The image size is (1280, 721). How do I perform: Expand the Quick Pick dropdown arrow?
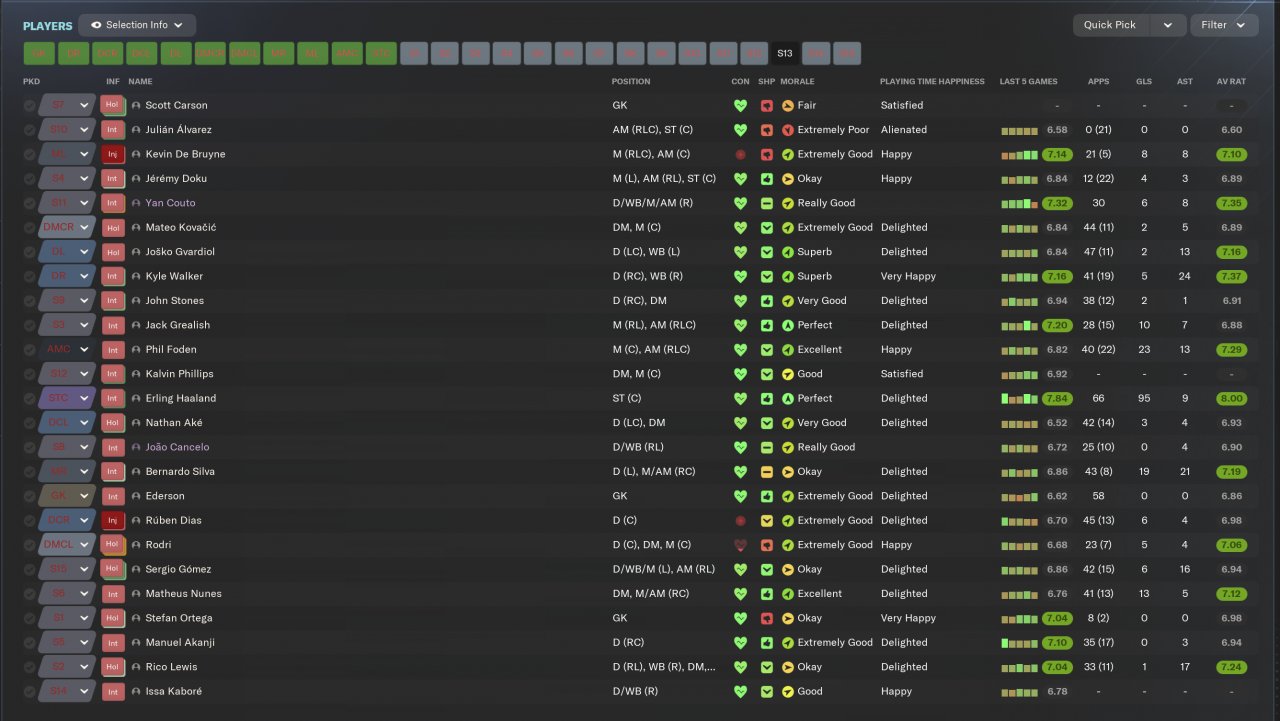tap(1168, 25)
